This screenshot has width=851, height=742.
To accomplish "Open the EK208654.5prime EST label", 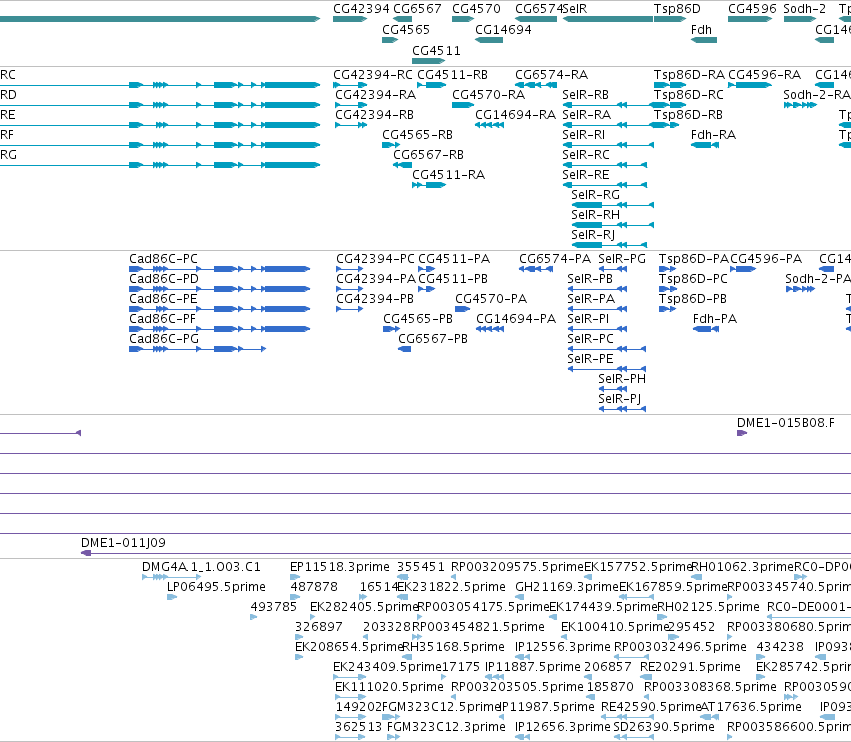I will pyautogui.click(x=349, y=647).
